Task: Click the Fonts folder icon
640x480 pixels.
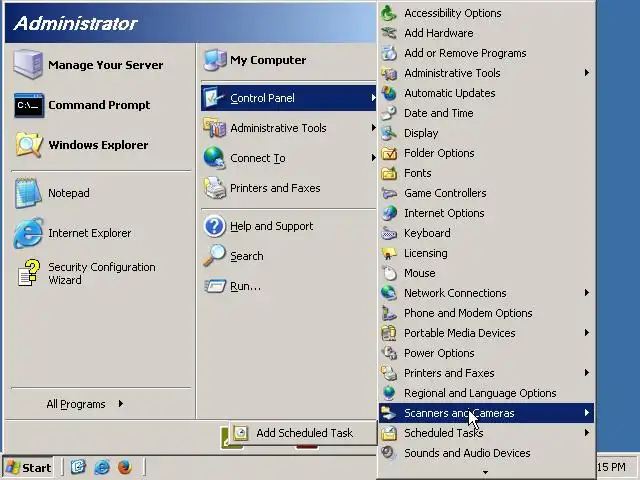Action: coord(389,173)
